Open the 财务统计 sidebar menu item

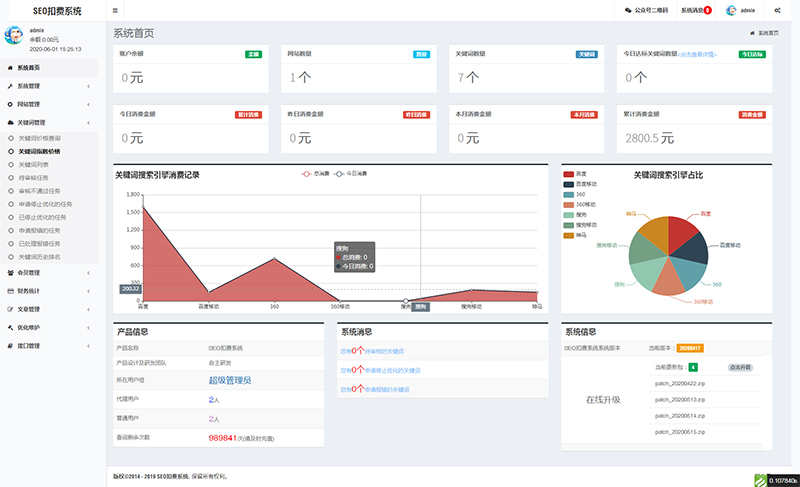coord(49,291)
